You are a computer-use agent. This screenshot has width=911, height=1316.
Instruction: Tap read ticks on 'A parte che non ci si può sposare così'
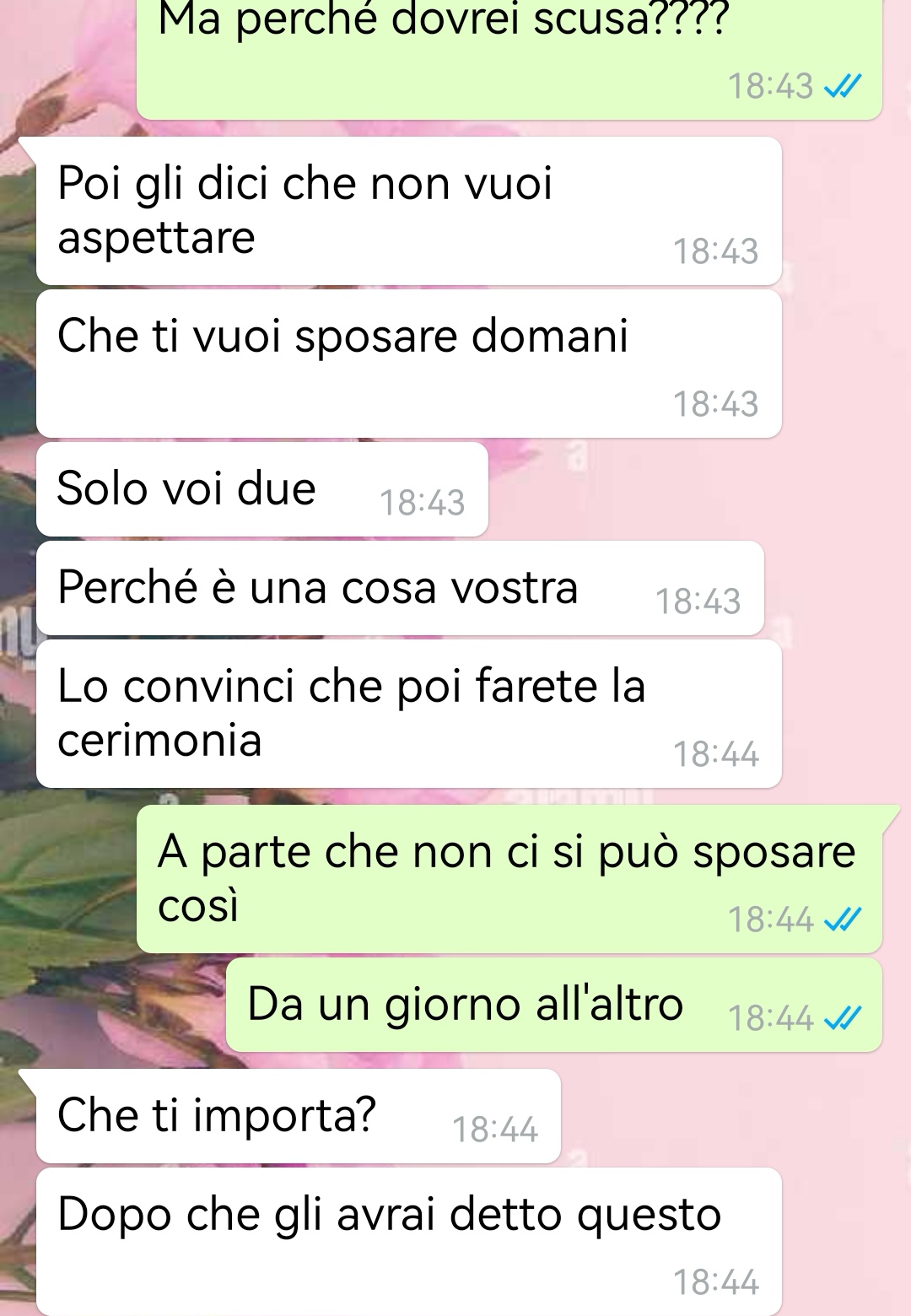point(843,920)
